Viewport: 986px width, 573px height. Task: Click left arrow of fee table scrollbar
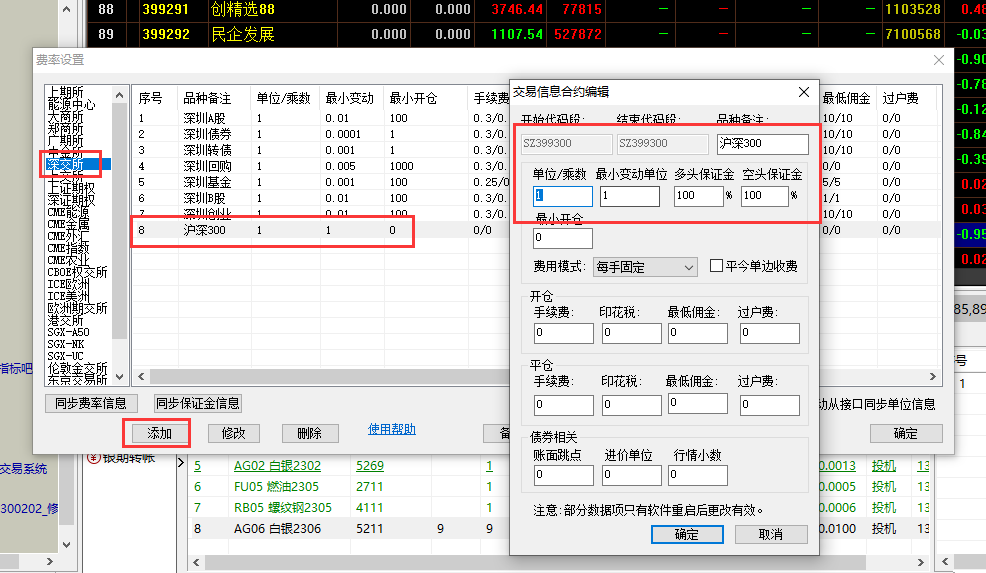(x=139, y=377)
